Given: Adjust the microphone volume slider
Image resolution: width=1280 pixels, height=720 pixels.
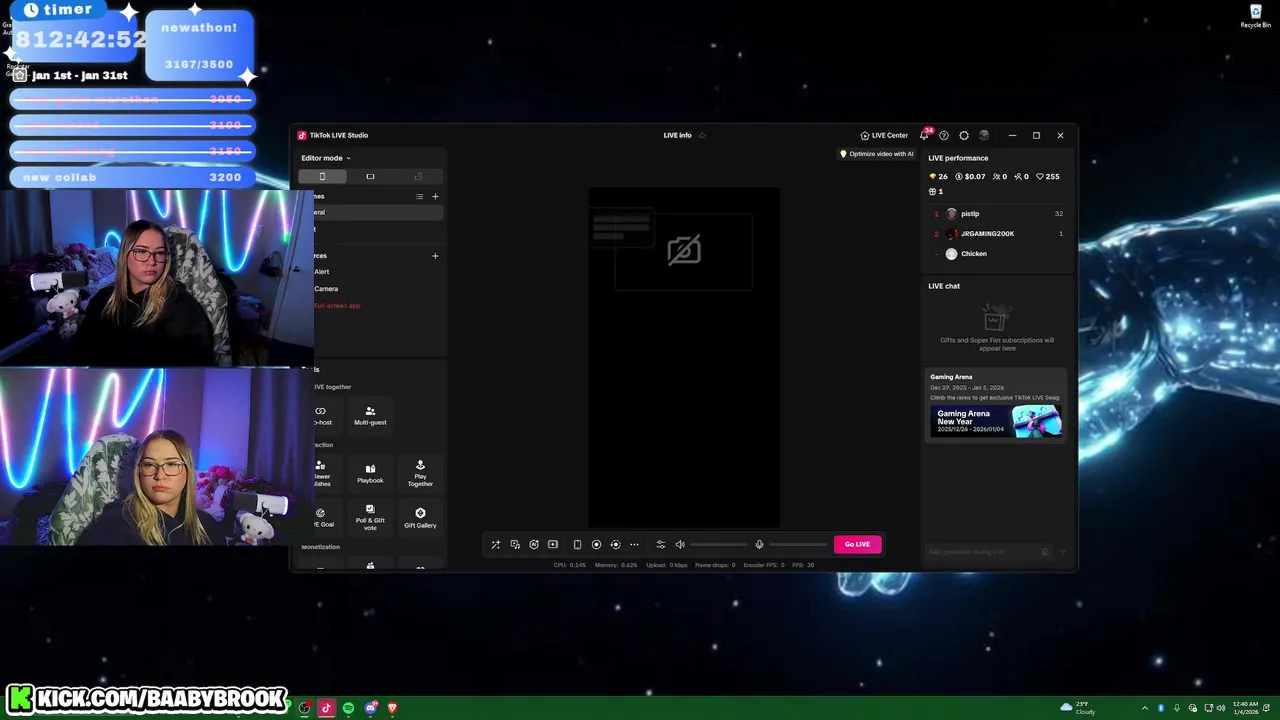Looking at the screenshot, I should coord(798,544).
